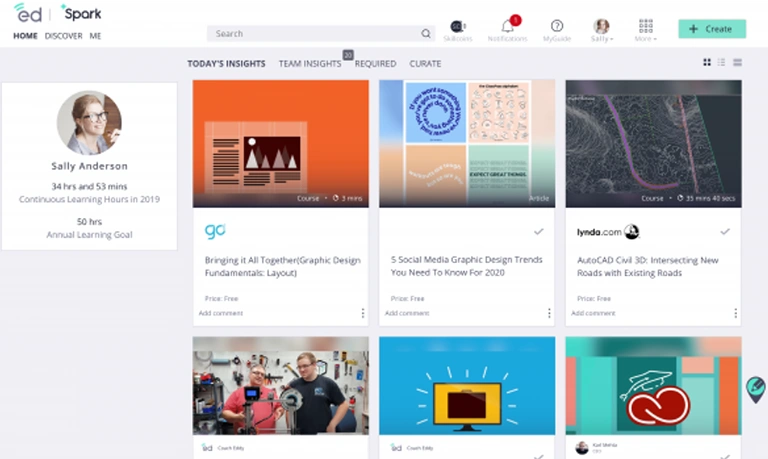This screenshot has height=459, width=768.
Task: Click the Create button
Action: point(712,29)
